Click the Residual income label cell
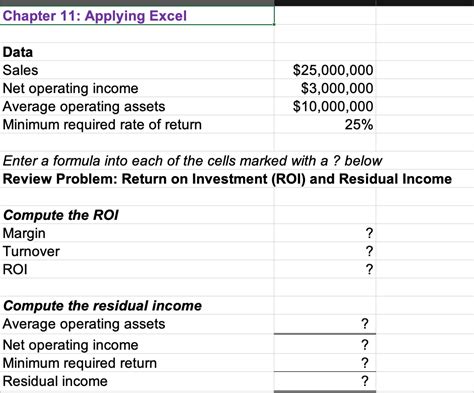474x393 pixels. click(x=137, y=381)
